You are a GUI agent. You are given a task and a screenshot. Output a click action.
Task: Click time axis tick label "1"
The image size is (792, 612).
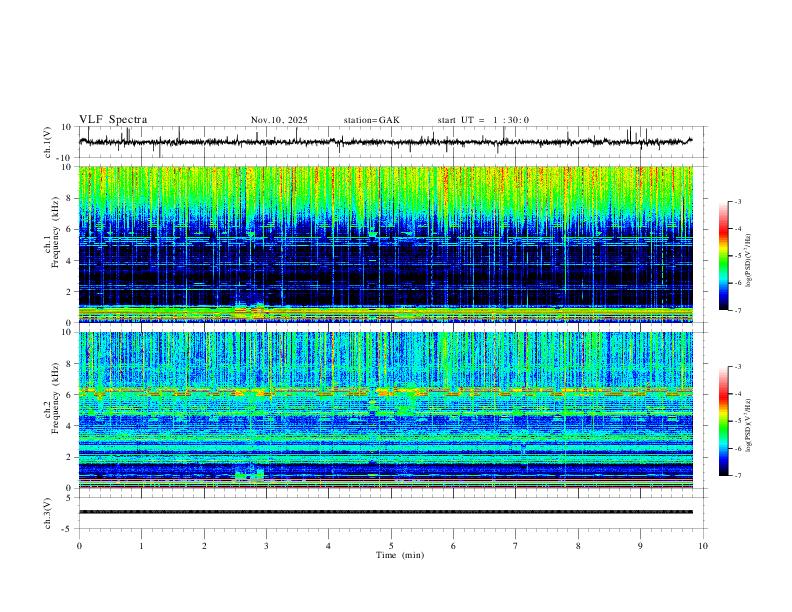141,546
